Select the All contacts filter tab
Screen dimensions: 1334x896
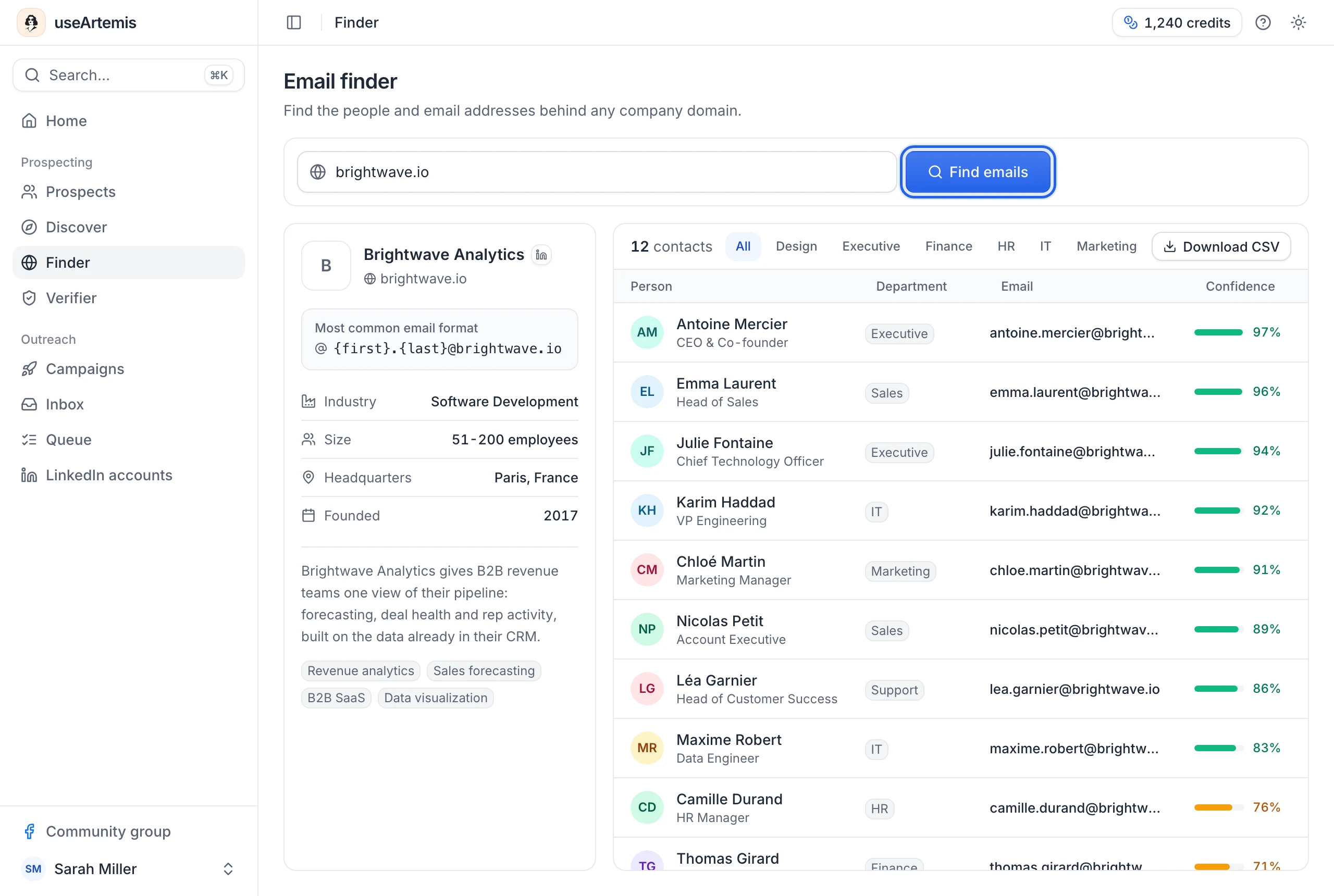pos(743,246)
